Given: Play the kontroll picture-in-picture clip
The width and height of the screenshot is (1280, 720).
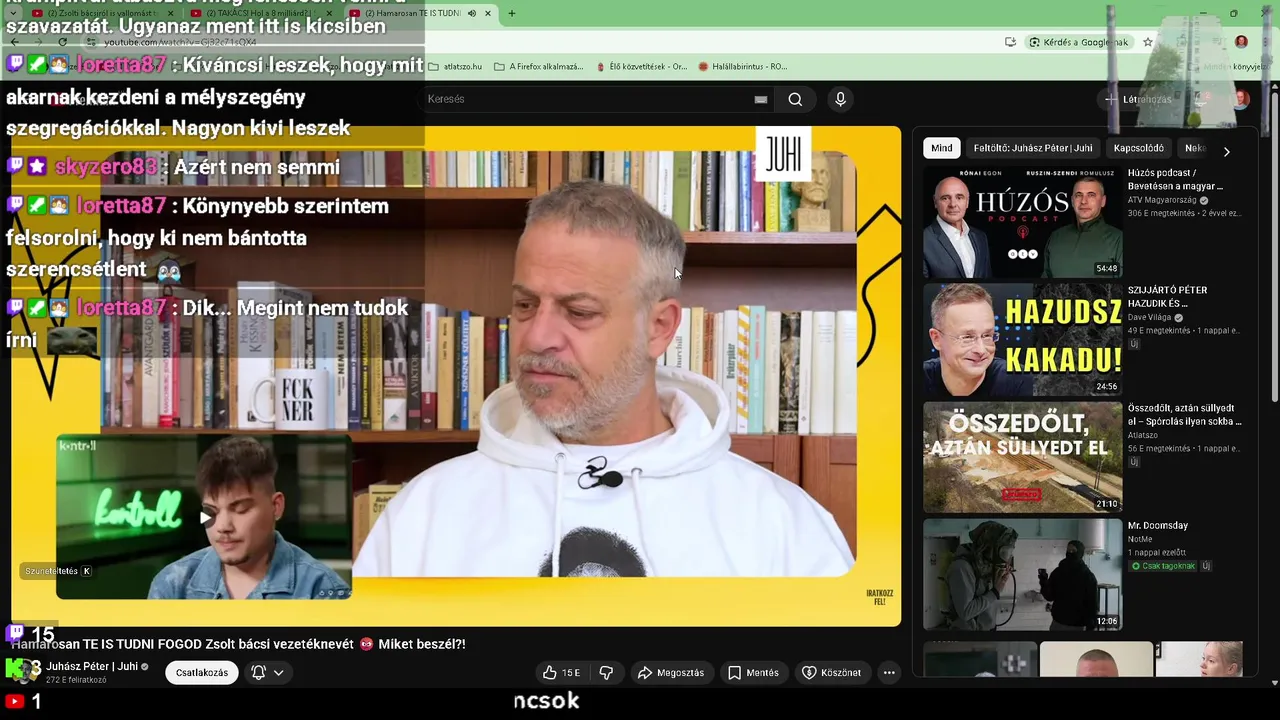Looking at the screenshot, I should point(205,517).
